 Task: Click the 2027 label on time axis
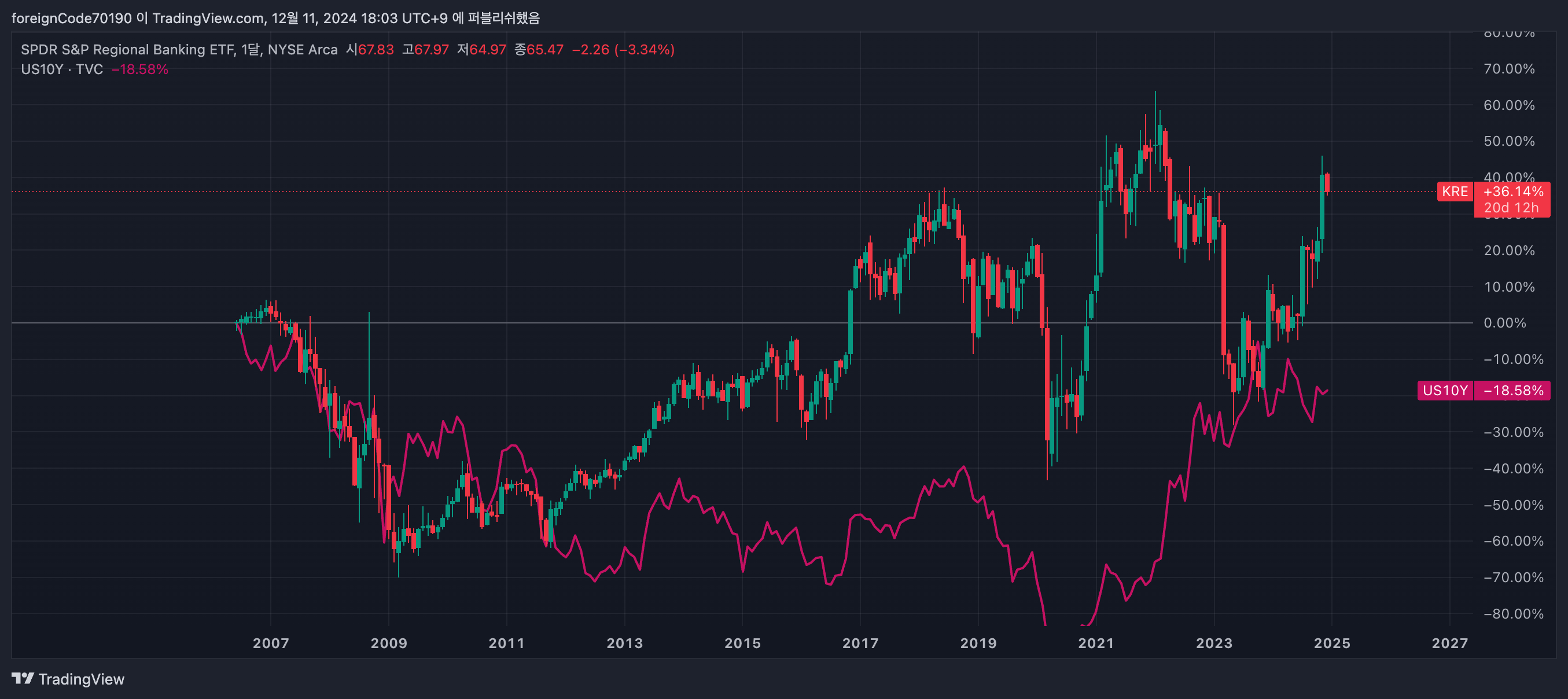1450,643
